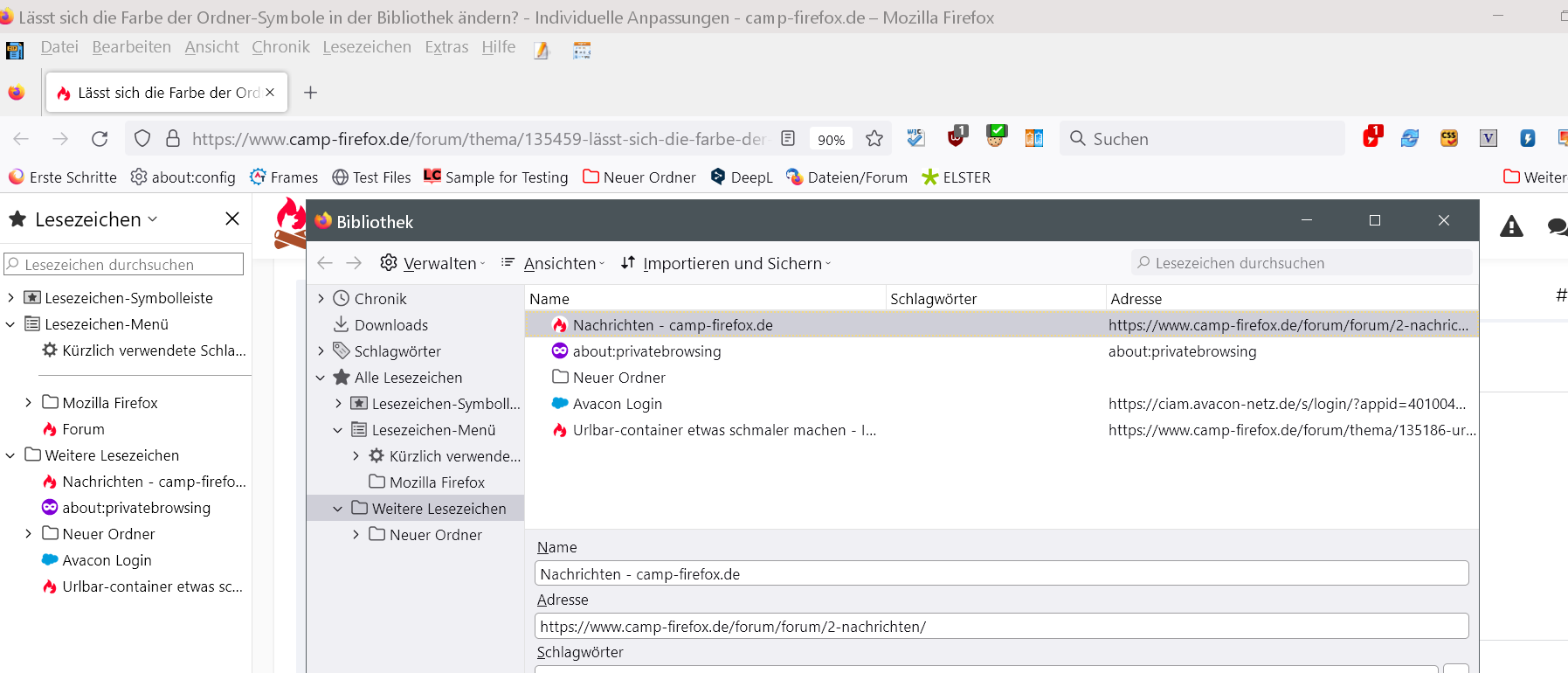Open Importieren und Sichern dropdown
1568x673 pixels.
point(726,263)
